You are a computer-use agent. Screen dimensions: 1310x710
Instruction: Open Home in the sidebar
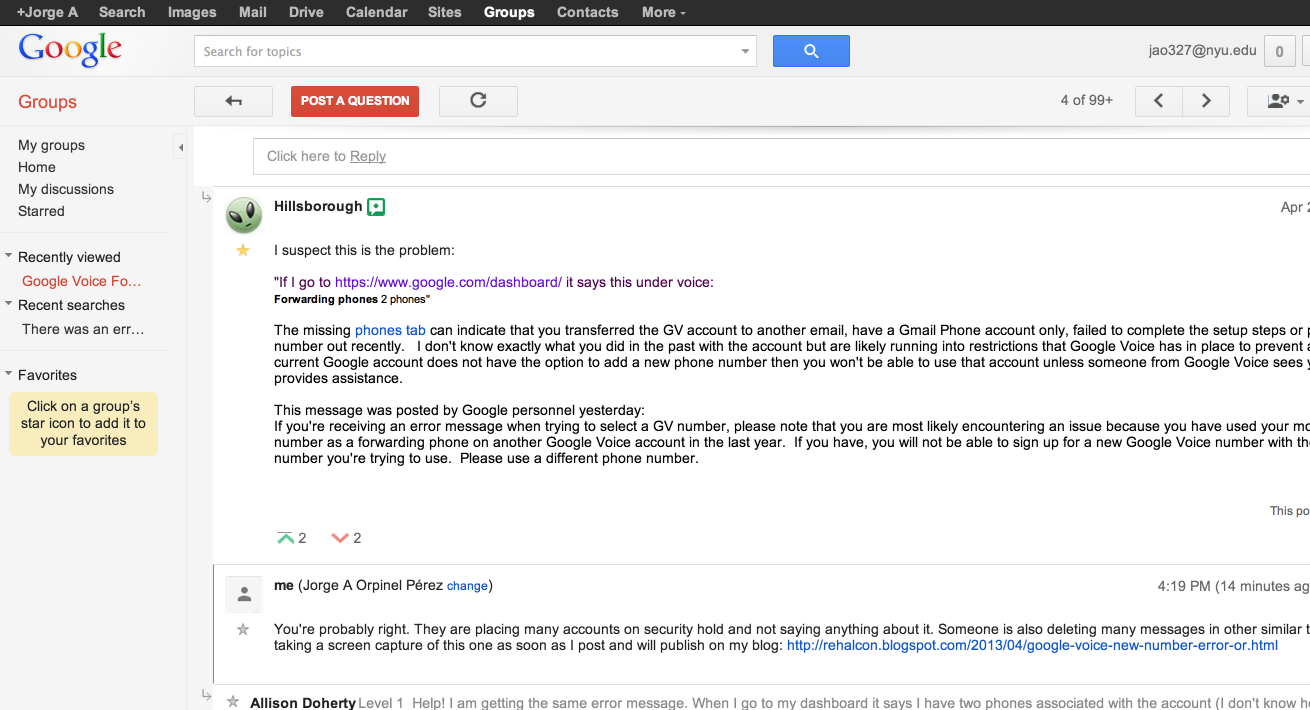pyautogui.click(x=37, y=167)
